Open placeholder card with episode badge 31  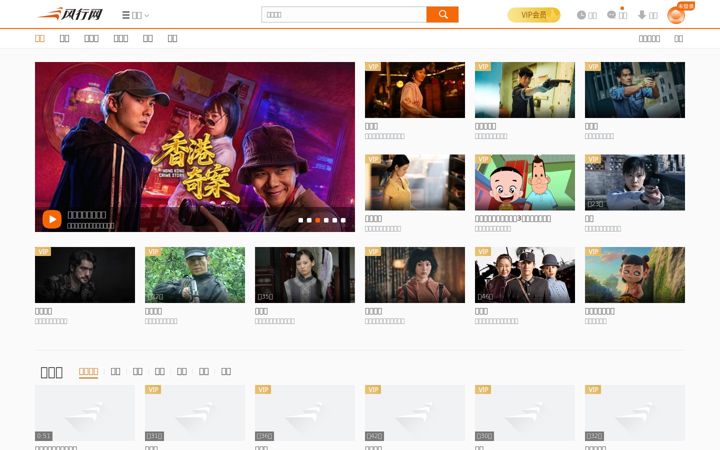point(195,413)
